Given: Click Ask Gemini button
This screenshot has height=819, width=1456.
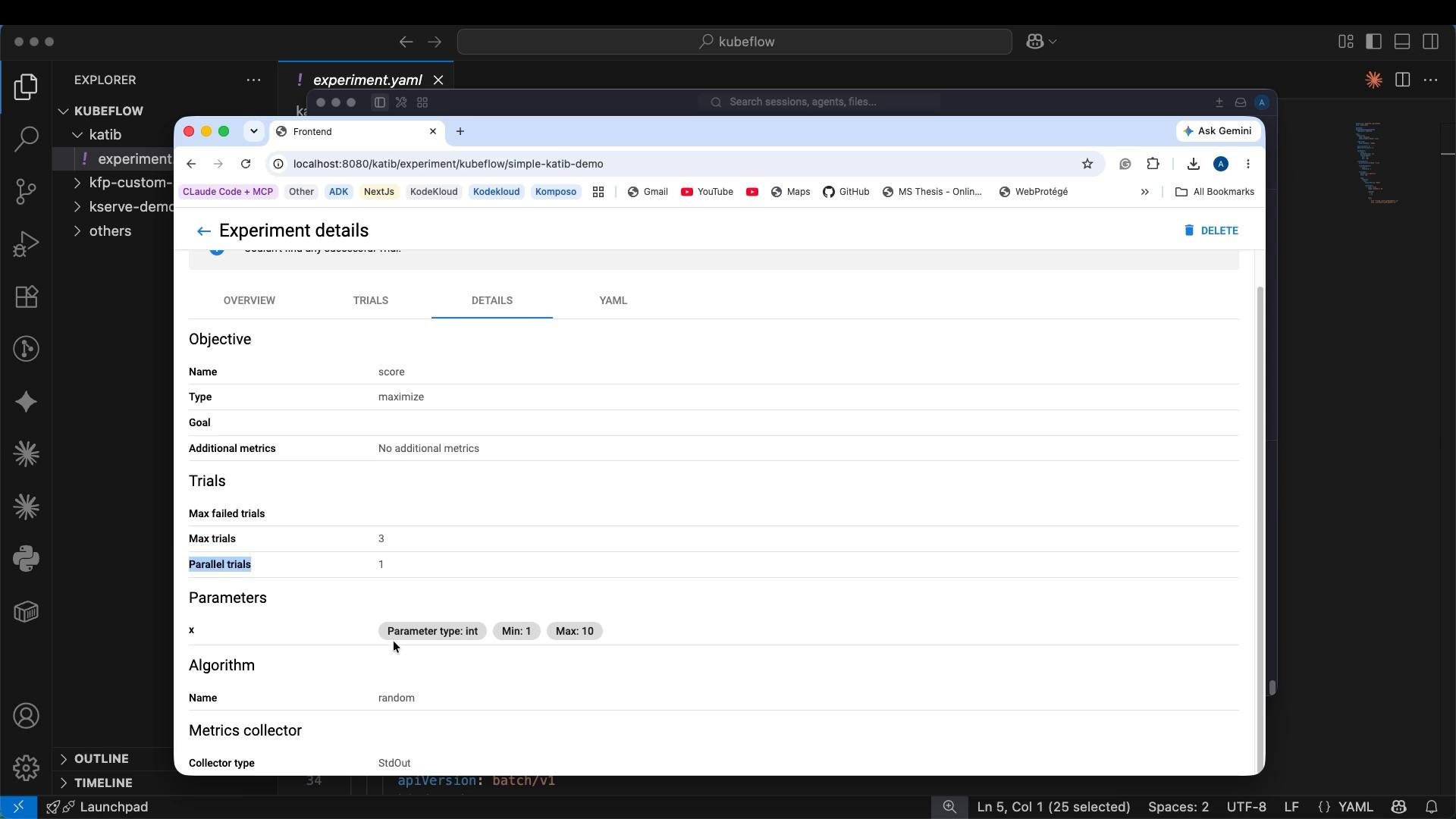Looking at the screenshot, I should (x=1218, y=131).
